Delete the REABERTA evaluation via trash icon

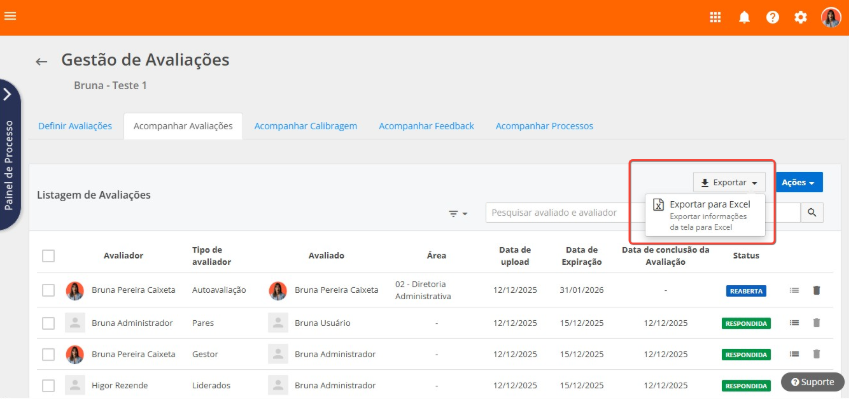817,291
